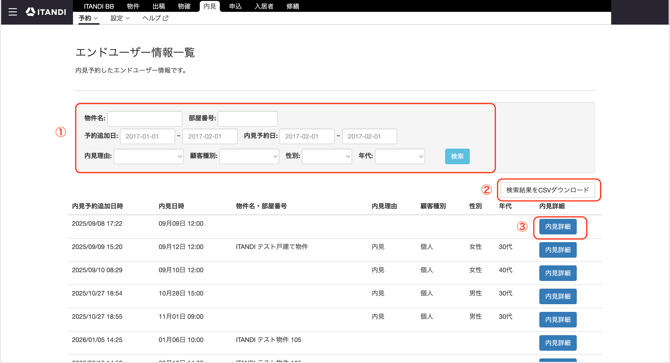This screenshot has width=670, height=363.
Task: Focus the 物件名 input field
Action: (145, 119)
